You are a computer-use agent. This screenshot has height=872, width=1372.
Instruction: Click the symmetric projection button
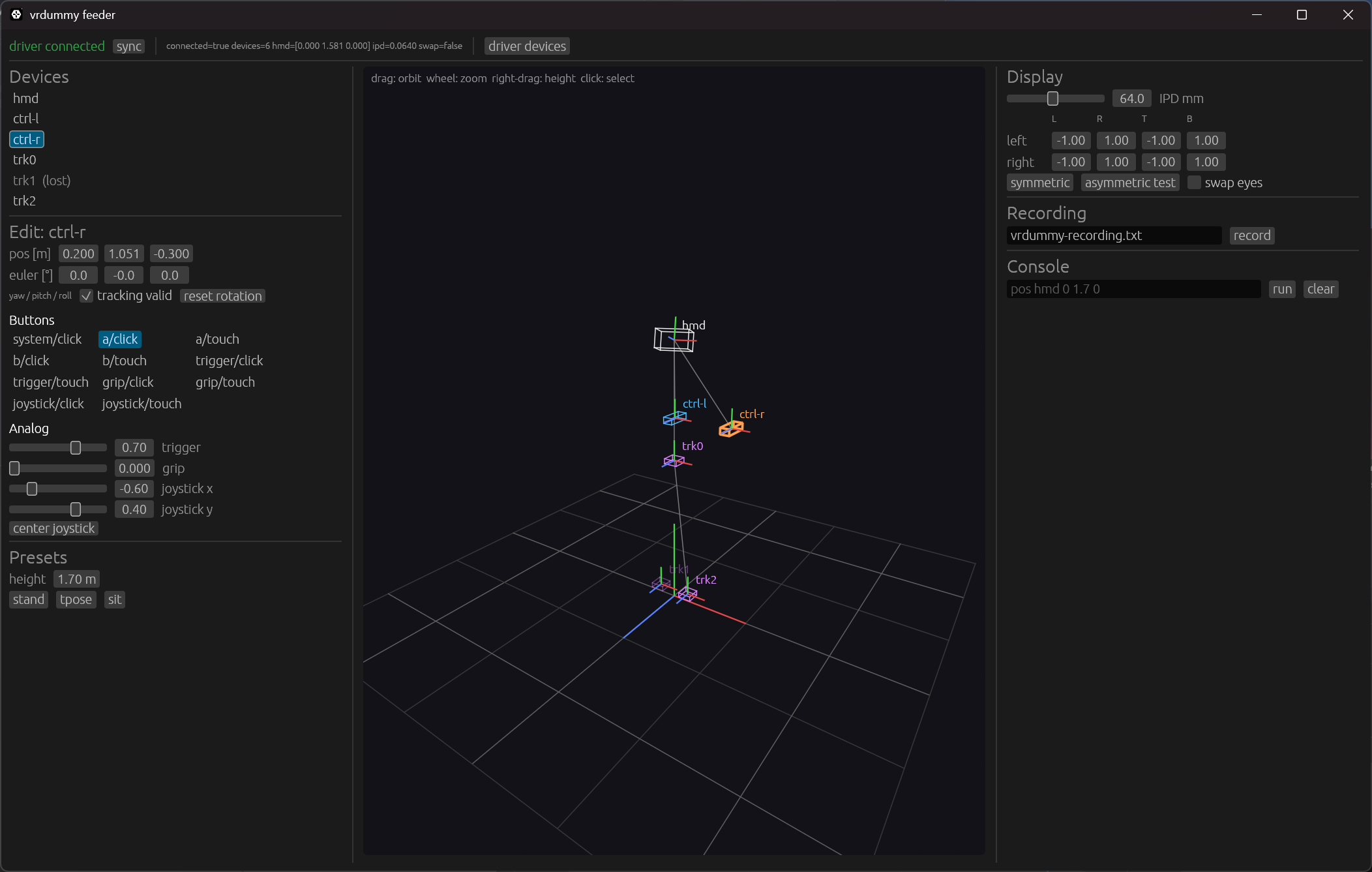1040,183
